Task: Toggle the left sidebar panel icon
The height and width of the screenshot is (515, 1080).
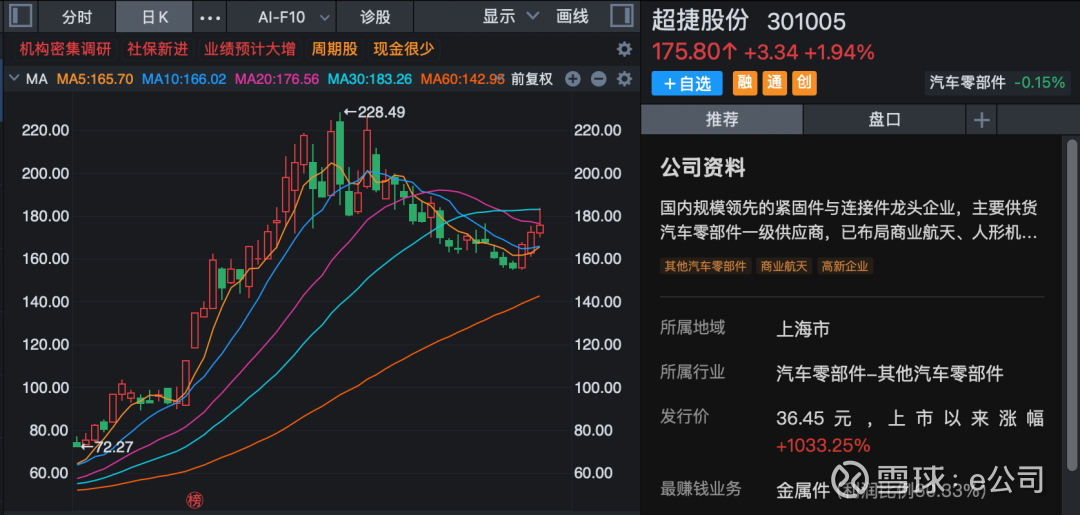Action: coord(20,17)
